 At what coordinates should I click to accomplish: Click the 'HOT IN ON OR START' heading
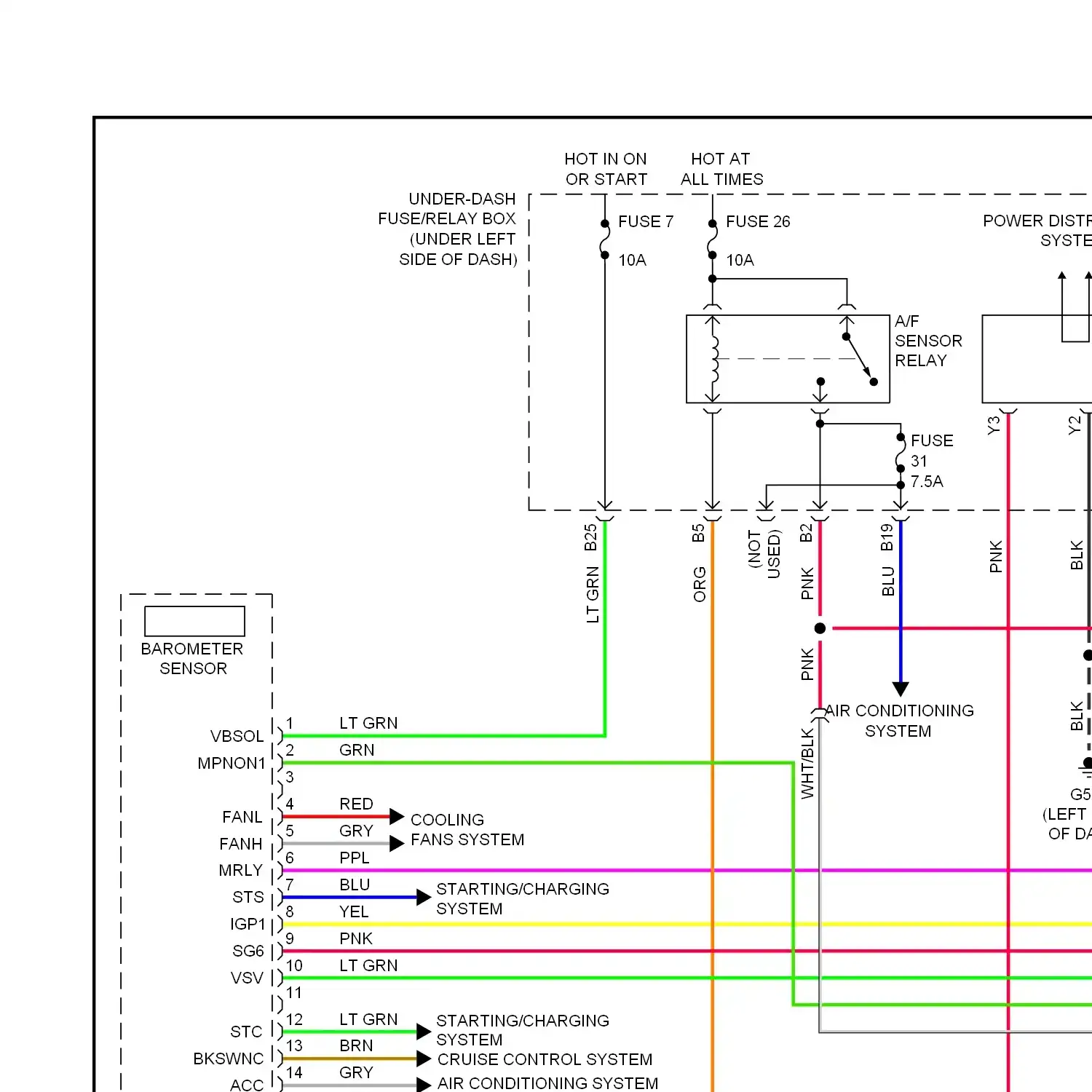pos(606,169)
